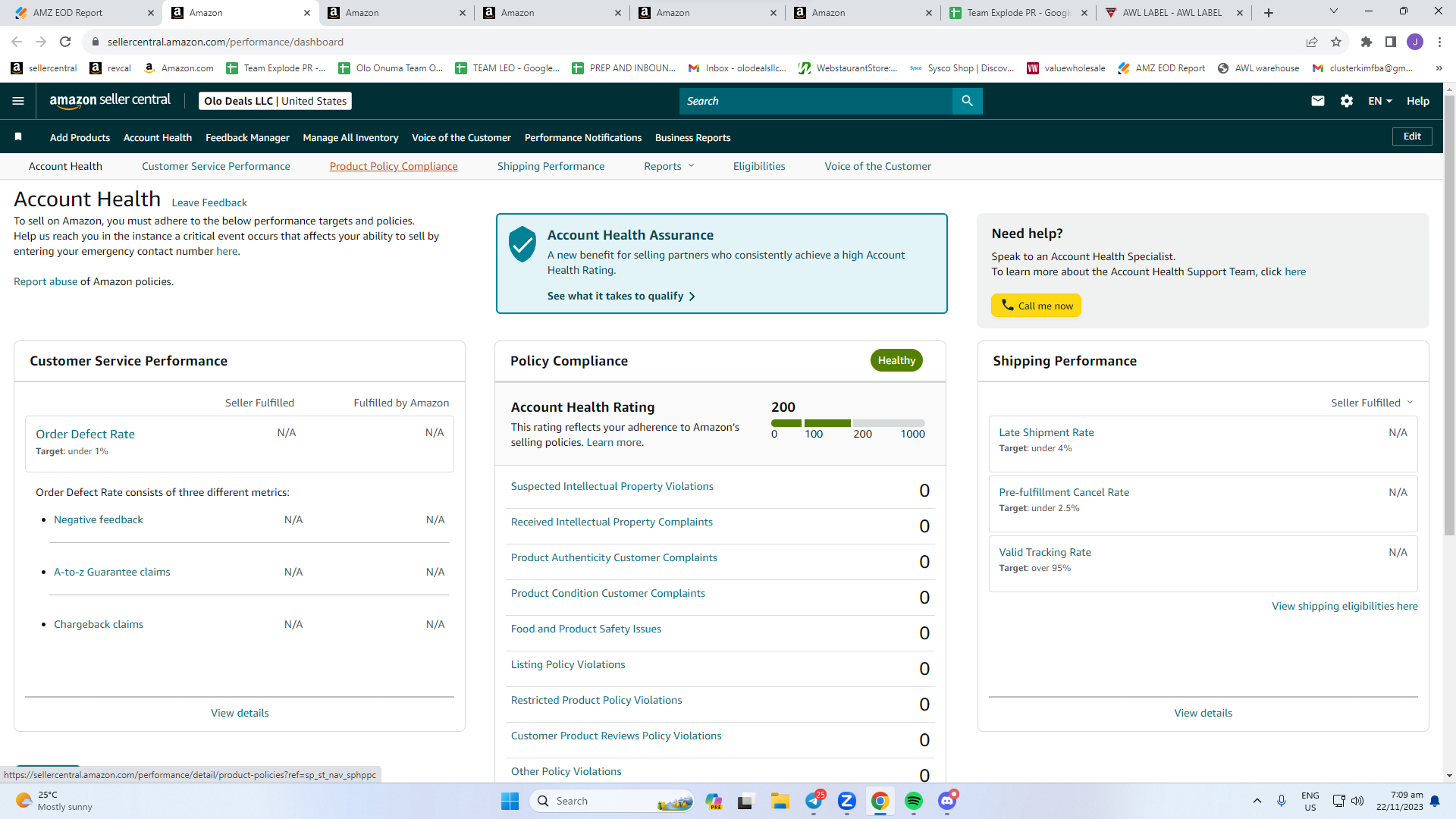Show more bookmarks with the overflow chevron
Viewport: 1456px width, 819px height.
pos(1439,67)
